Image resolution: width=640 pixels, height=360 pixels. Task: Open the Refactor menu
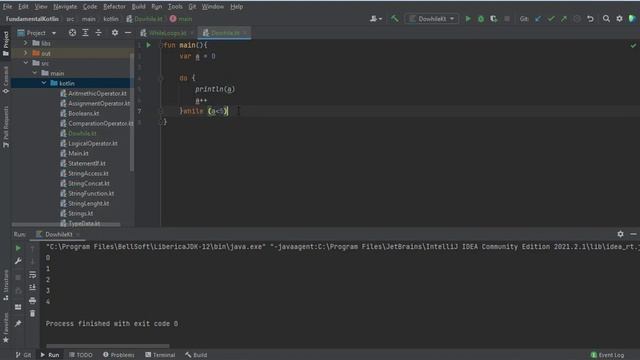click(x=114, y=7)
